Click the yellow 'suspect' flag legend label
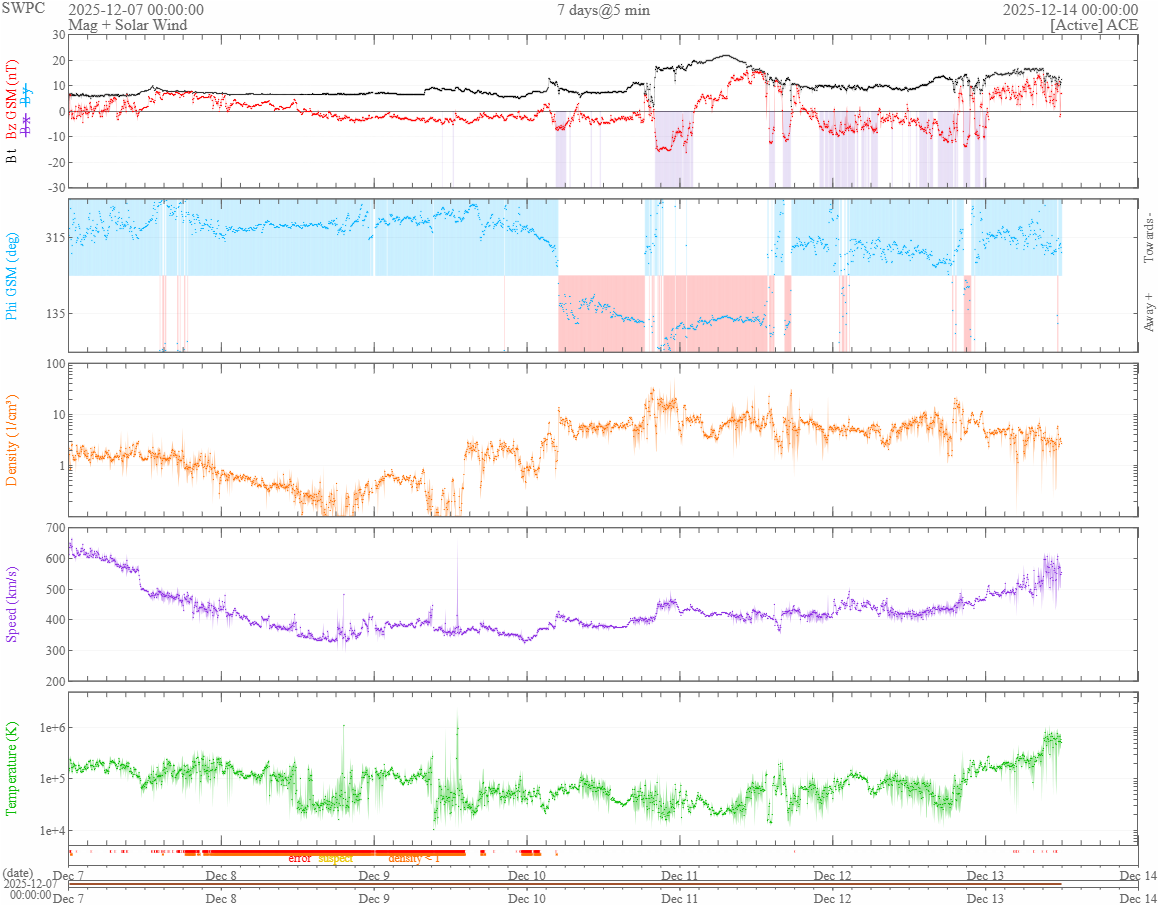 coord(335,858)
